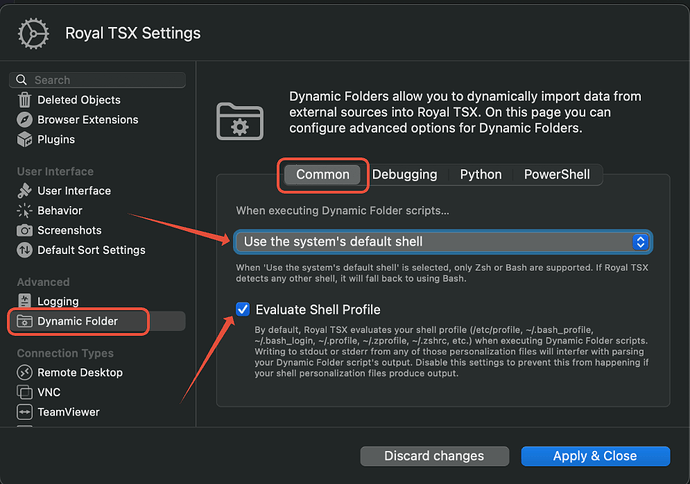Viewport: 690px width, 484px height.
Task: Switch to the Debugging tab
Action: 404,174
